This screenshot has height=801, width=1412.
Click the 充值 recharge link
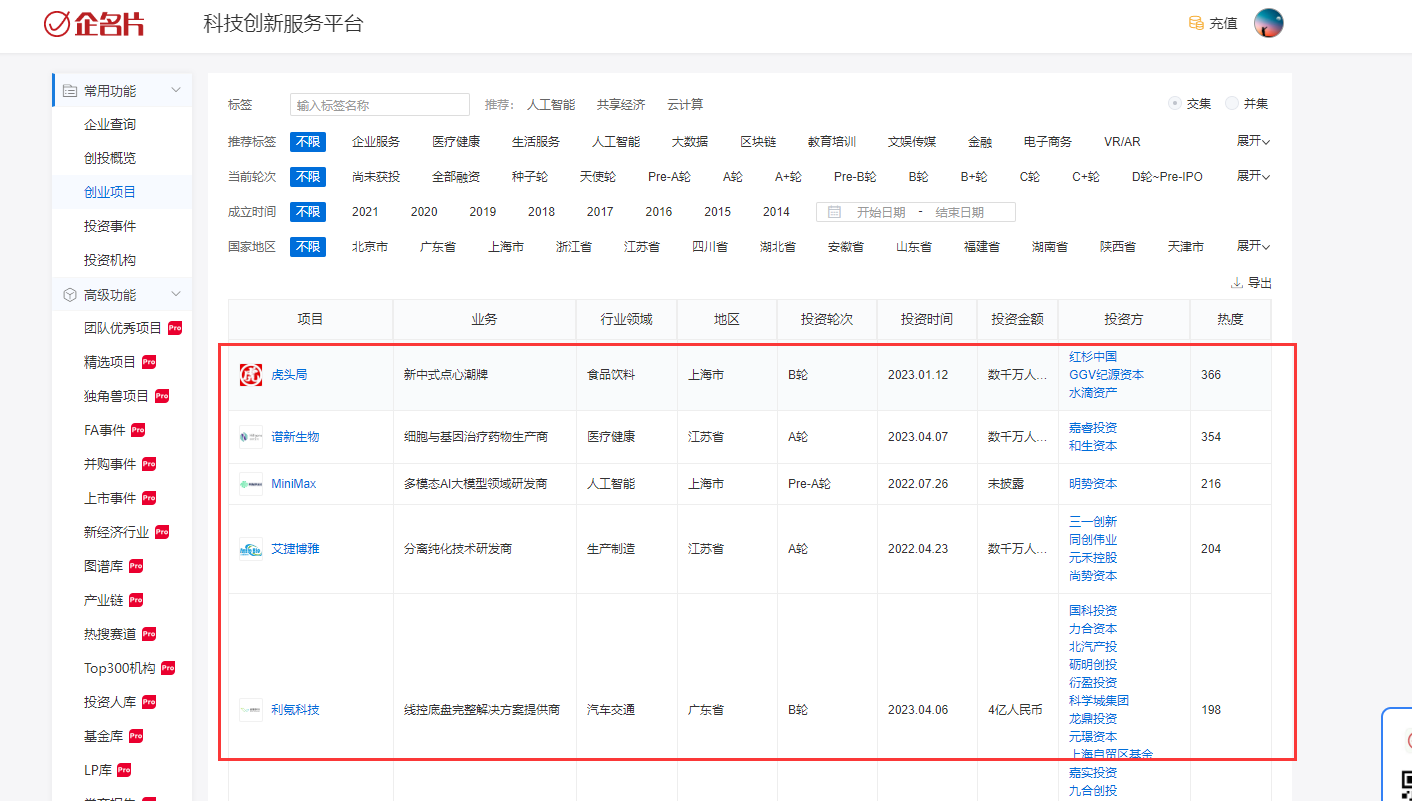pos(1223,24)
